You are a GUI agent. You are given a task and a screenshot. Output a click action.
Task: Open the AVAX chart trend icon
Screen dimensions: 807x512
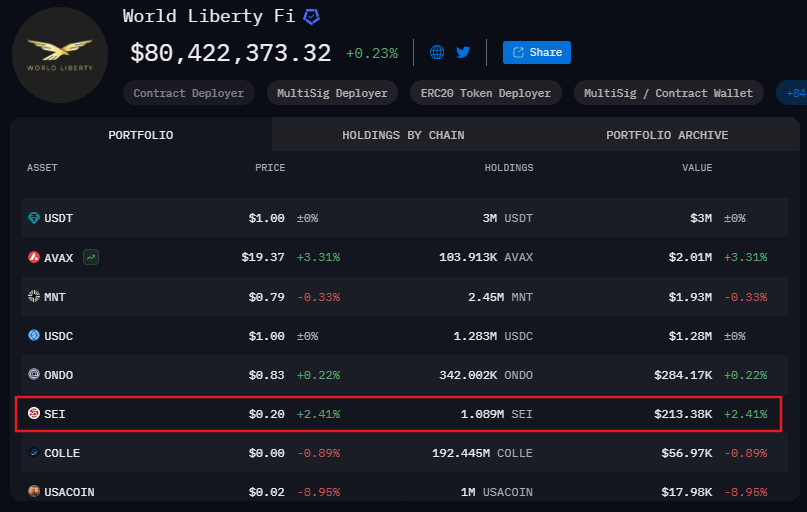point(91,257)
